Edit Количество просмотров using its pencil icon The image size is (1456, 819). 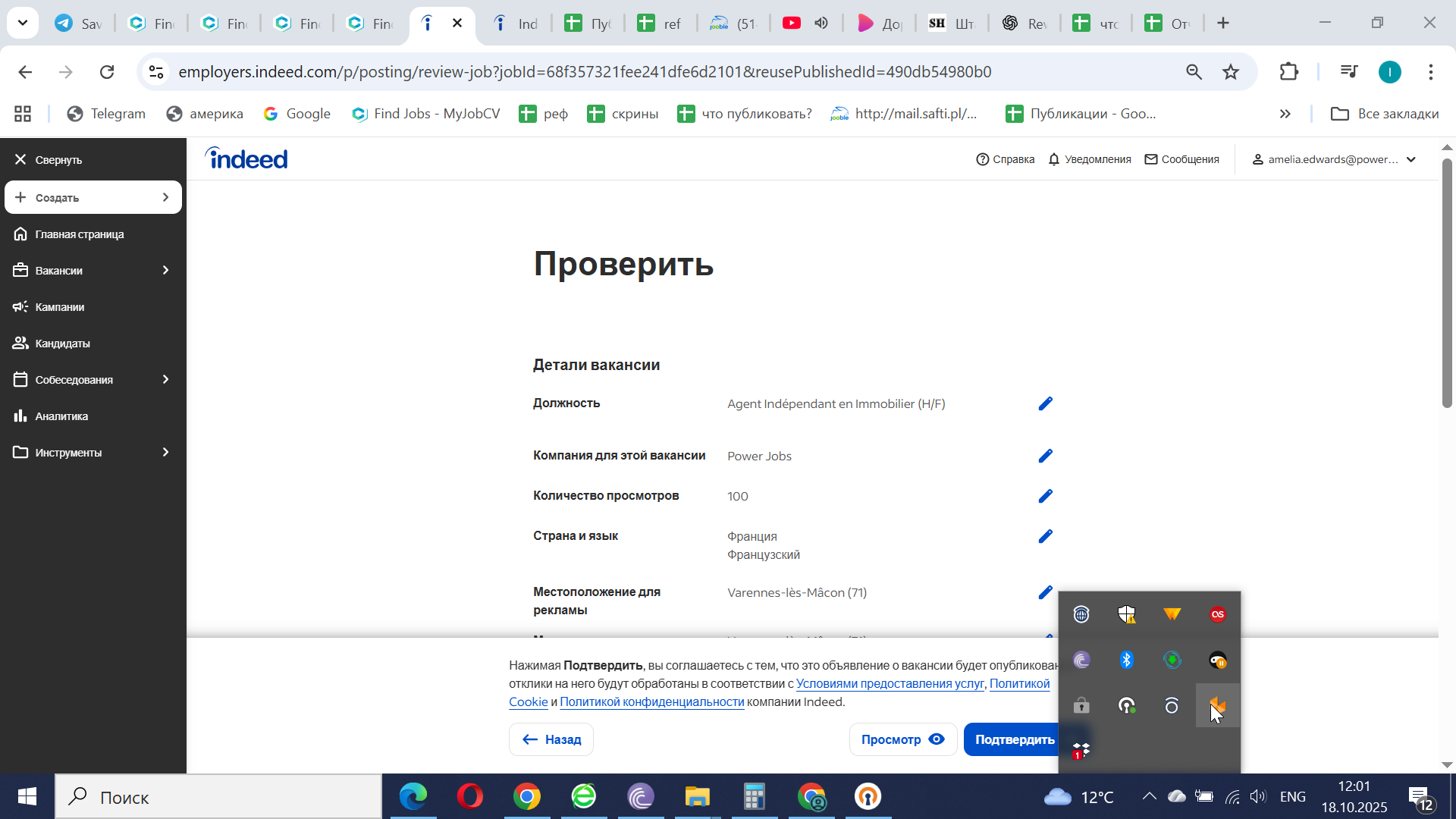tap(1045, 496)
